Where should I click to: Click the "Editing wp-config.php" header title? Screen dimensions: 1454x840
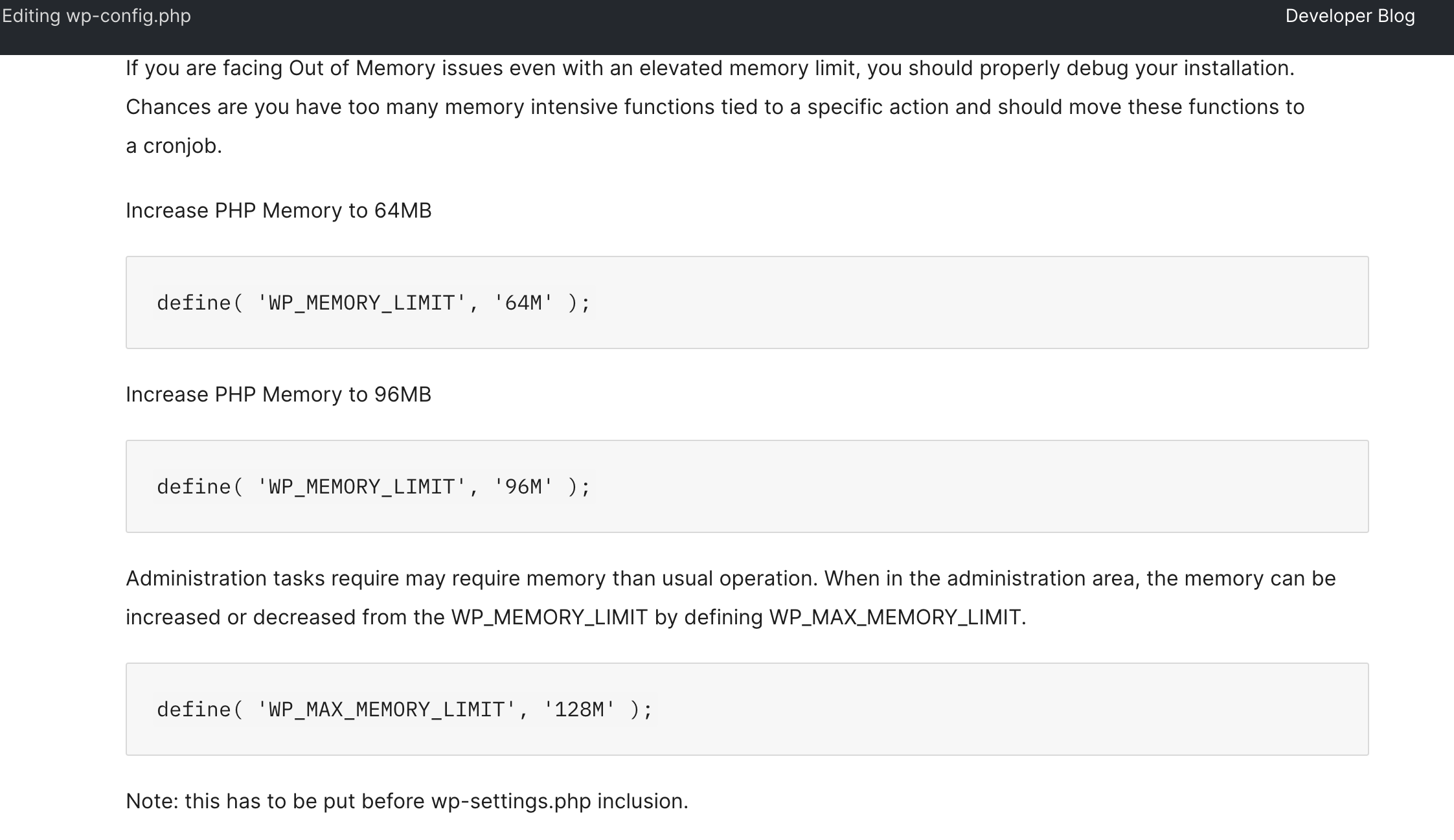tap(97, 16)
